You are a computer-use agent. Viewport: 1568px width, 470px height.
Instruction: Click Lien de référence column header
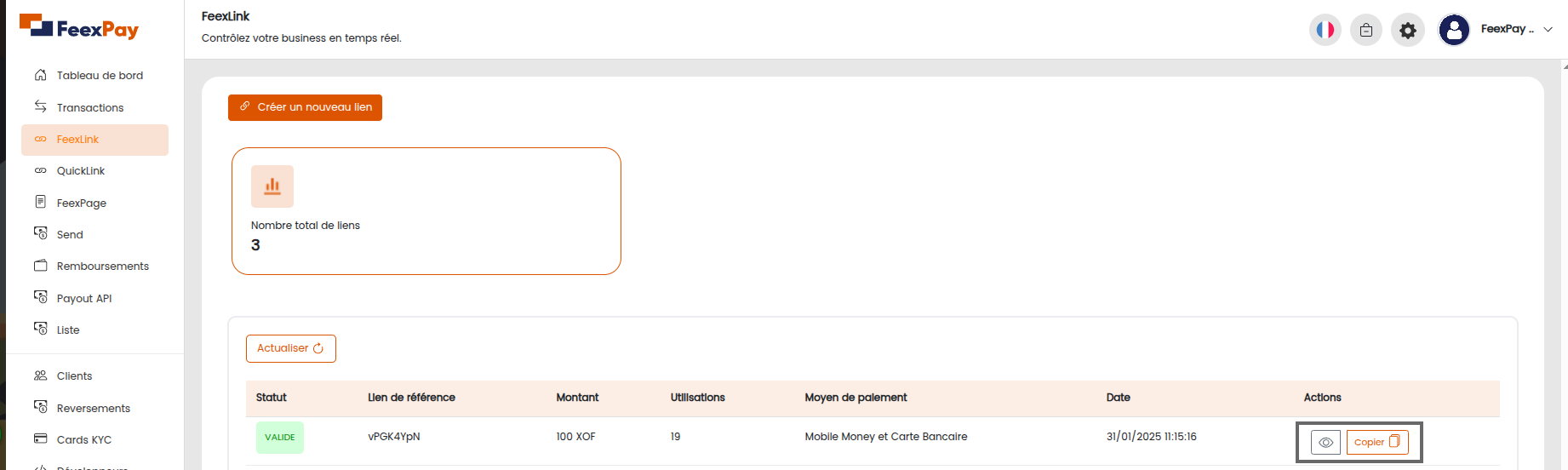click(x=411, y=398)
